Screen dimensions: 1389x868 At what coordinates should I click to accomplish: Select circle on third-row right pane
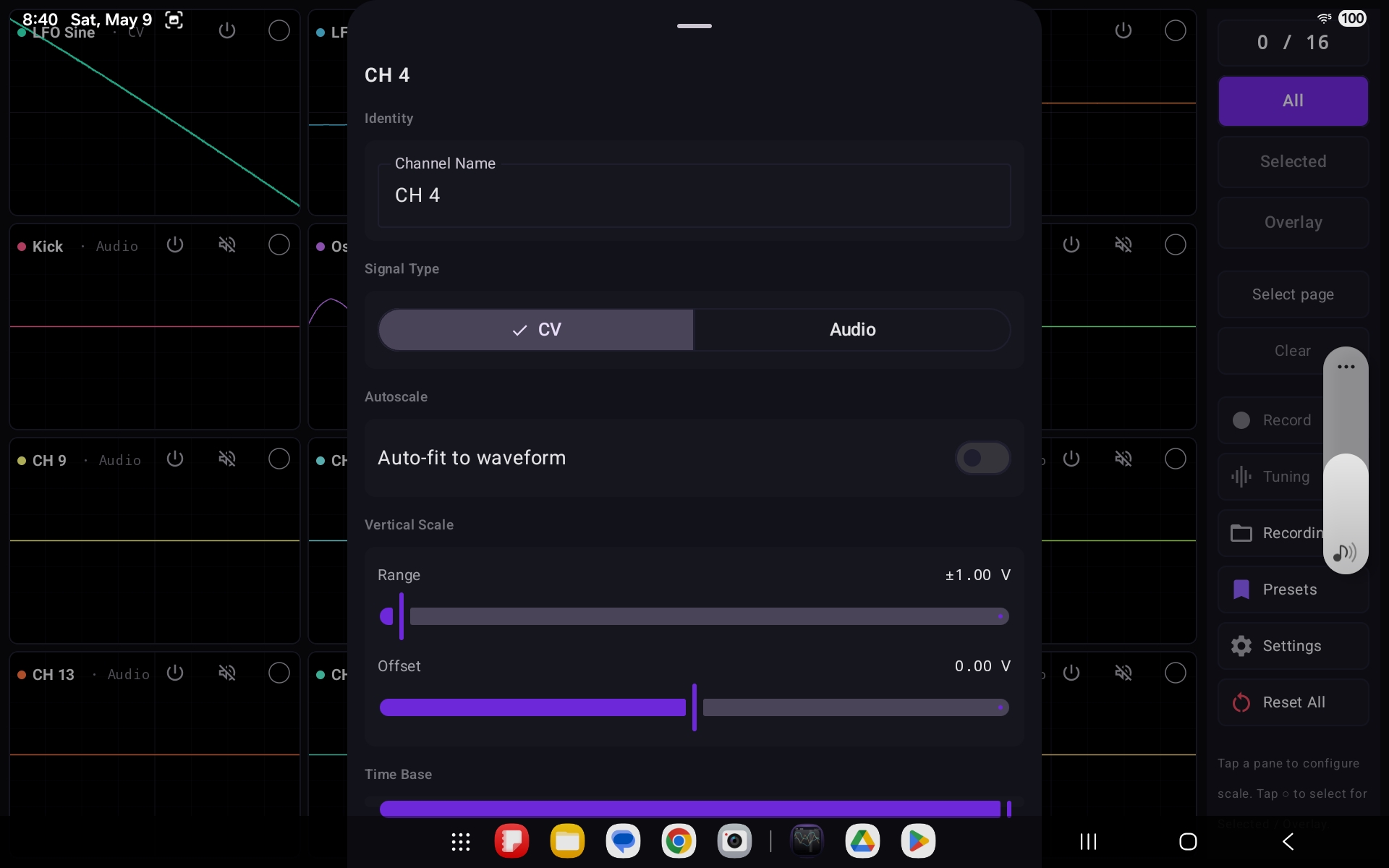[x=1176, y=459]
